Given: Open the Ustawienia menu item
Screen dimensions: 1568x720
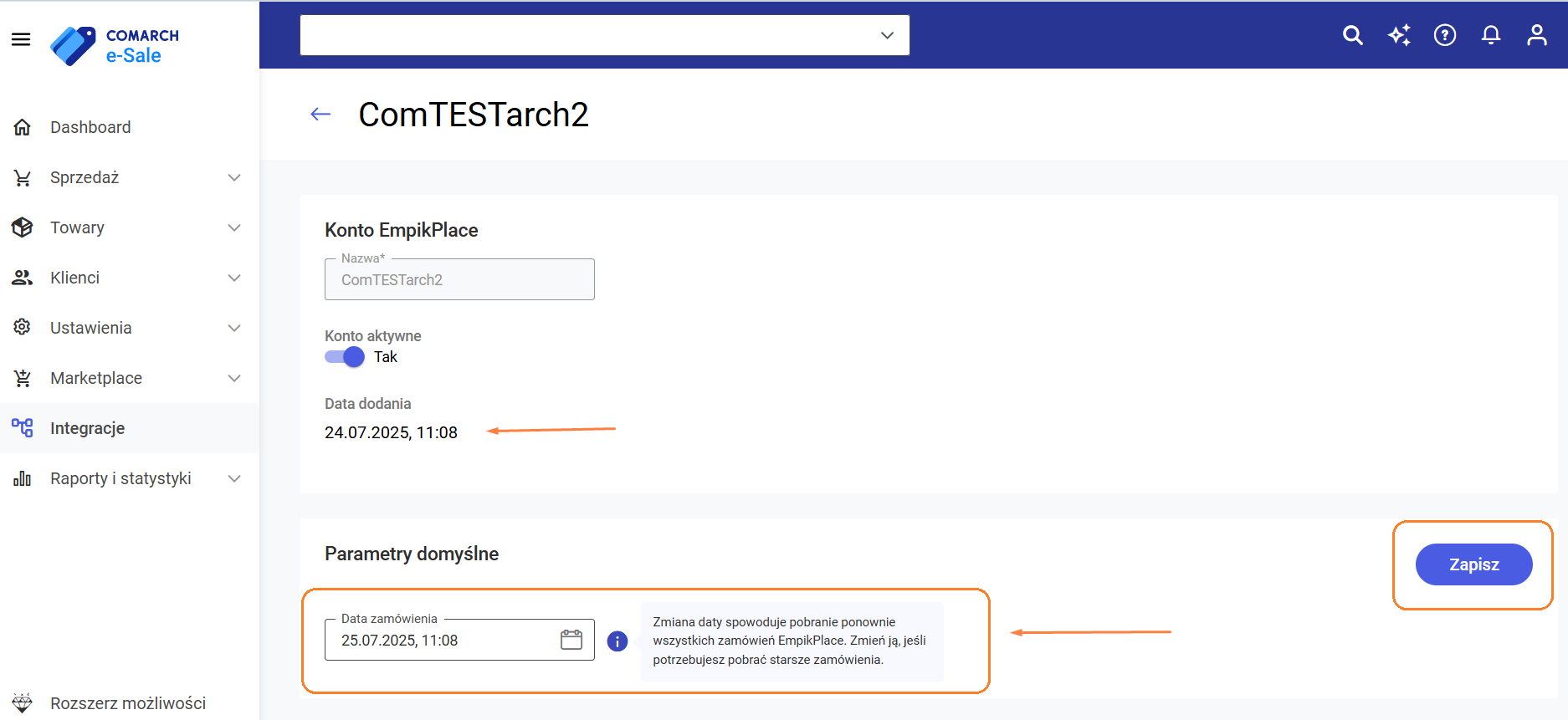Looking at the screenshot, I should [x=130, y=328].
